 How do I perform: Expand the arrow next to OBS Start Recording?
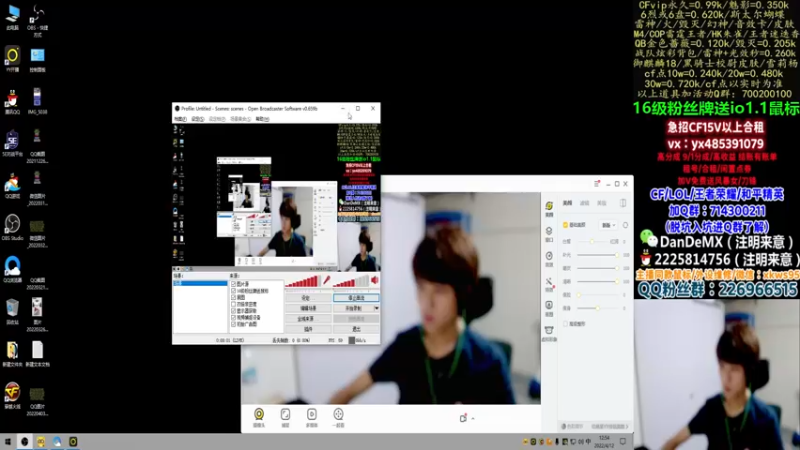377,308
